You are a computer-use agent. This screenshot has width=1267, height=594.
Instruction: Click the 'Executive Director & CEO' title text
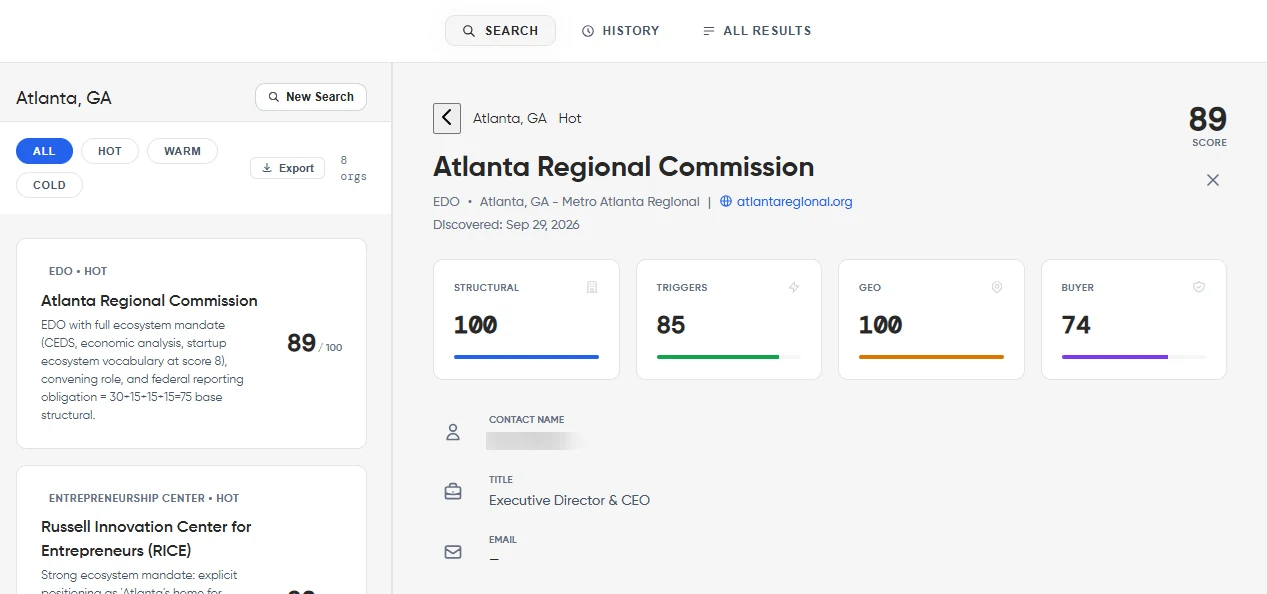(569, 500)
